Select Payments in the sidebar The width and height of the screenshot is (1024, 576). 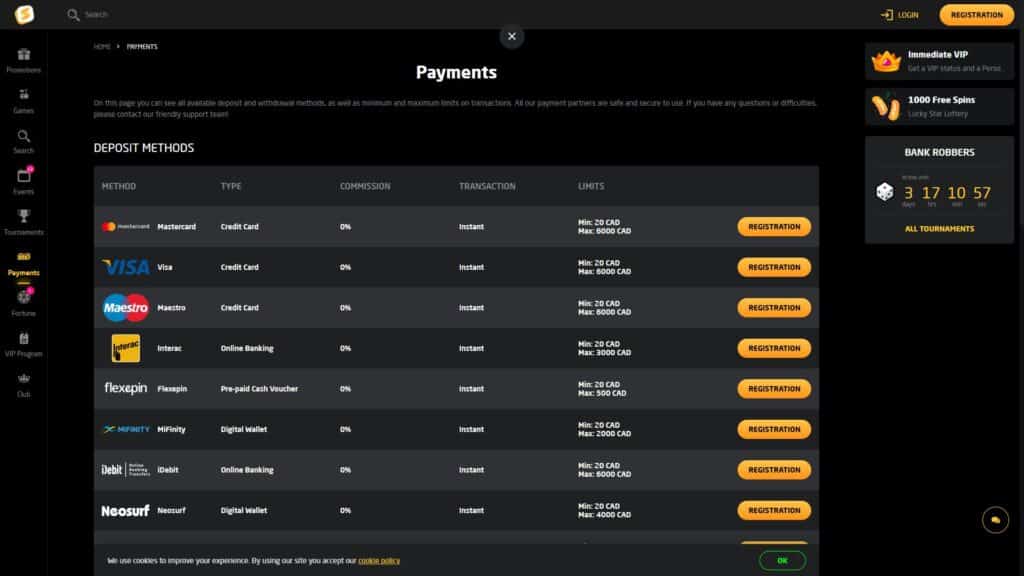pos(24,263)
